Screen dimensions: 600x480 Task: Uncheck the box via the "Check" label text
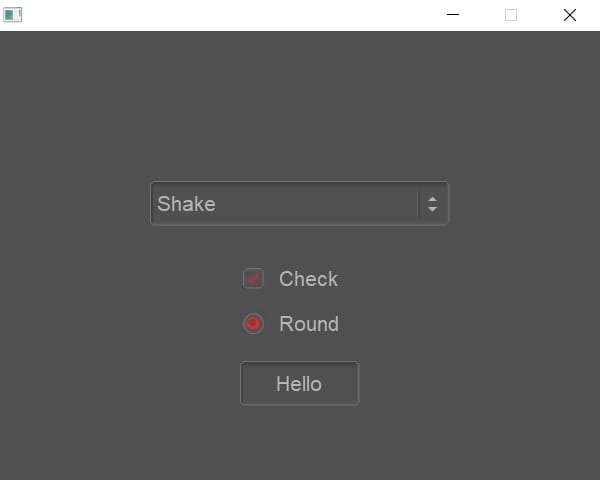click(308, 279)
